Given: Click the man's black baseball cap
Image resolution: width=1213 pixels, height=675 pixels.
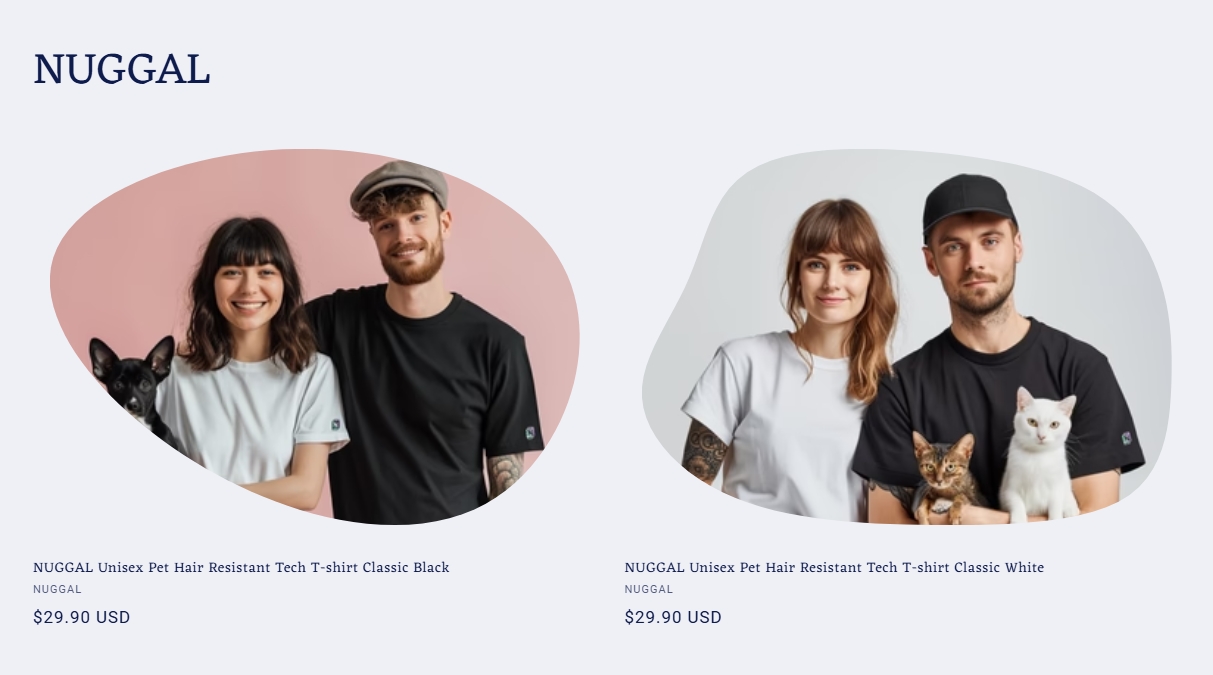Looking at the screenshot, I should point(967,201).
